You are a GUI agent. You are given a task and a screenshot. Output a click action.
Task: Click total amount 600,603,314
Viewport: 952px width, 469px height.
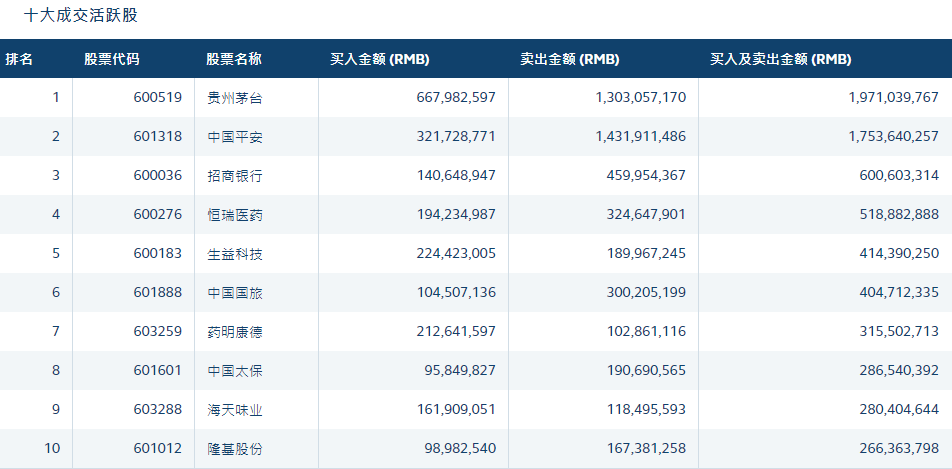(x=899, y=175)
